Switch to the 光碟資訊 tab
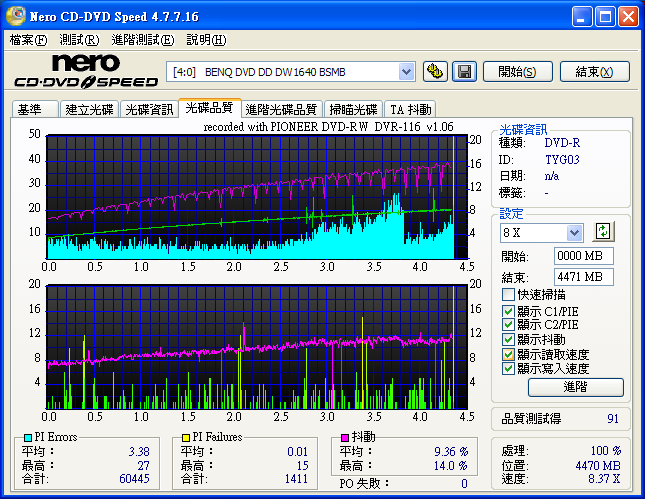Image resolution: width=645 pixels, height=499 pixels. (149, 109)
